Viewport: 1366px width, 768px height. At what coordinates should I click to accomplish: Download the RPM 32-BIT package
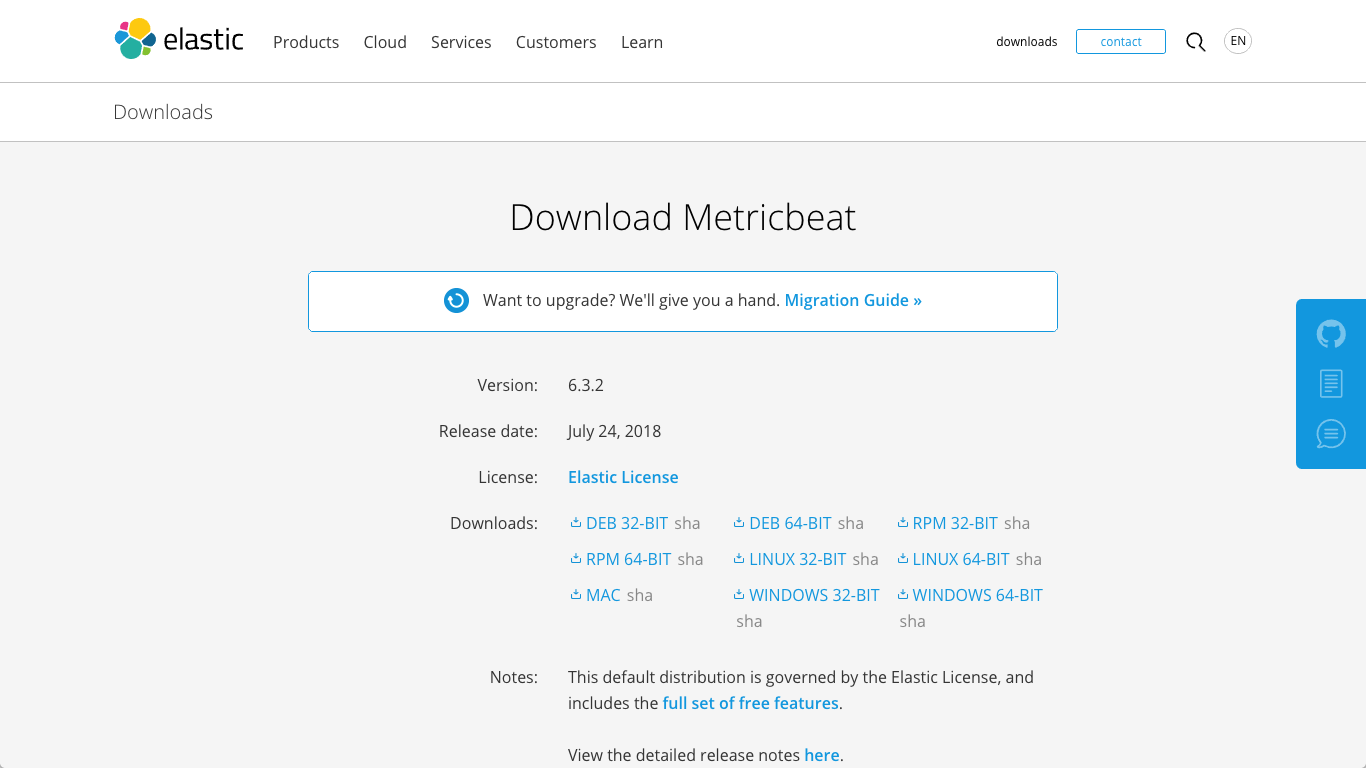[x=955, y=523]
